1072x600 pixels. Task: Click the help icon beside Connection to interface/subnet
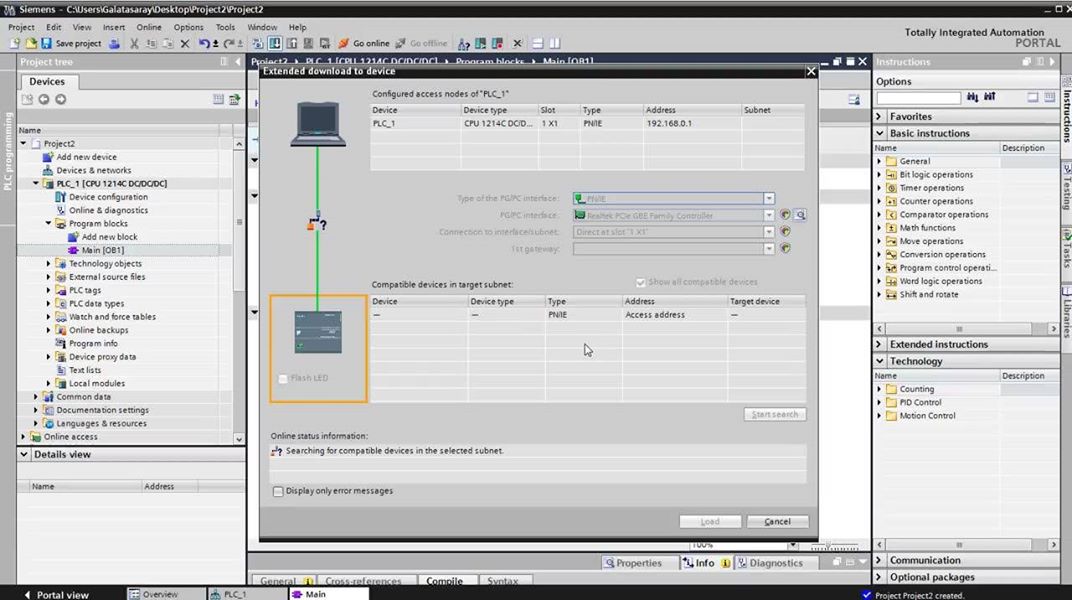[785, 232]
